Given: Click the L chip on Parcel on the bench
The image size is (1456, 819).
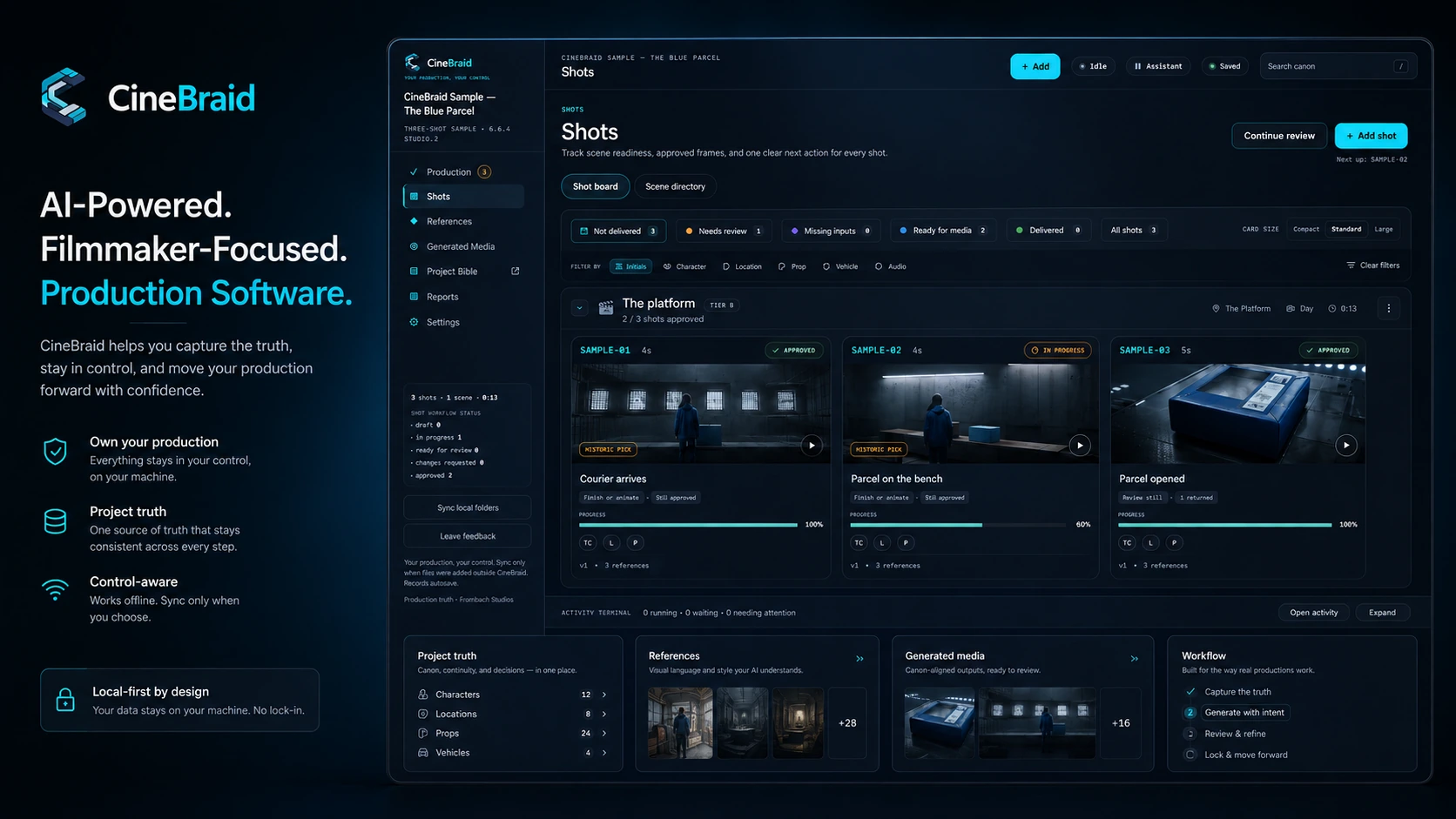Looking at the screenshot, I should tap(882, 543).
